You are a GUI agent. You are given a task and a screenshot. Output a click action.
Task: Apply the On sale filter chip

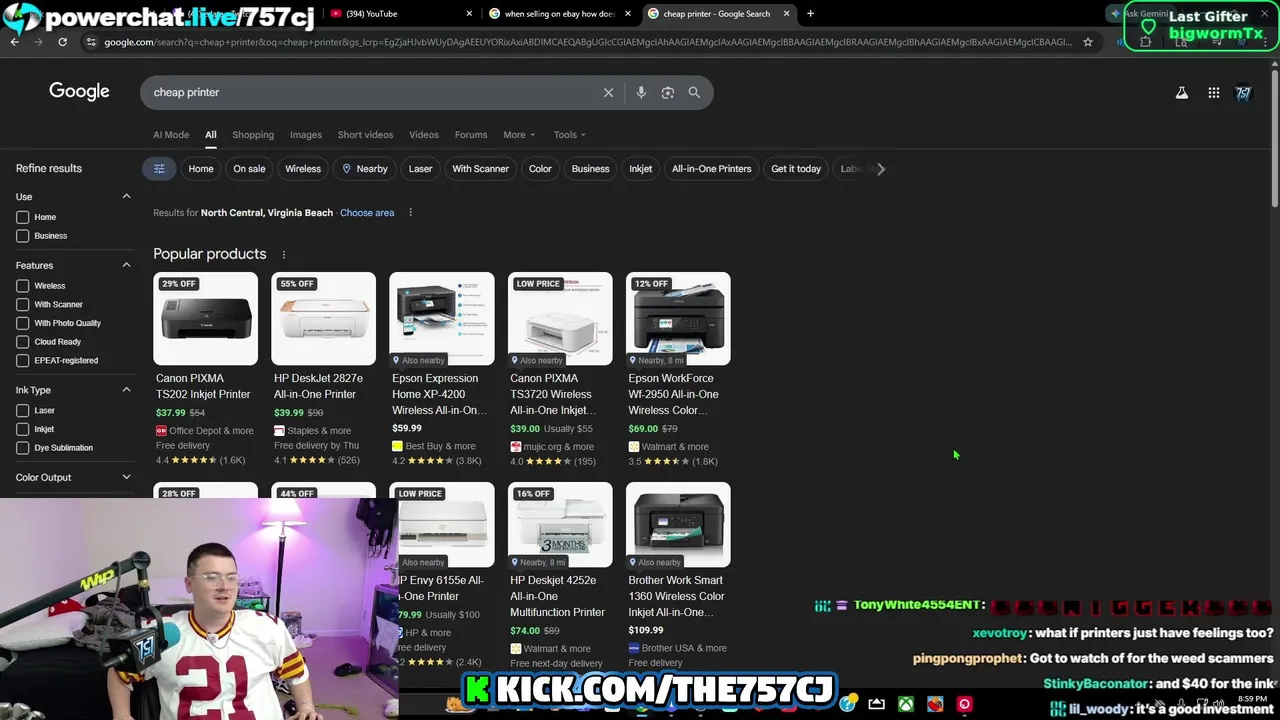pyautogui.click(x=249, y=169)
